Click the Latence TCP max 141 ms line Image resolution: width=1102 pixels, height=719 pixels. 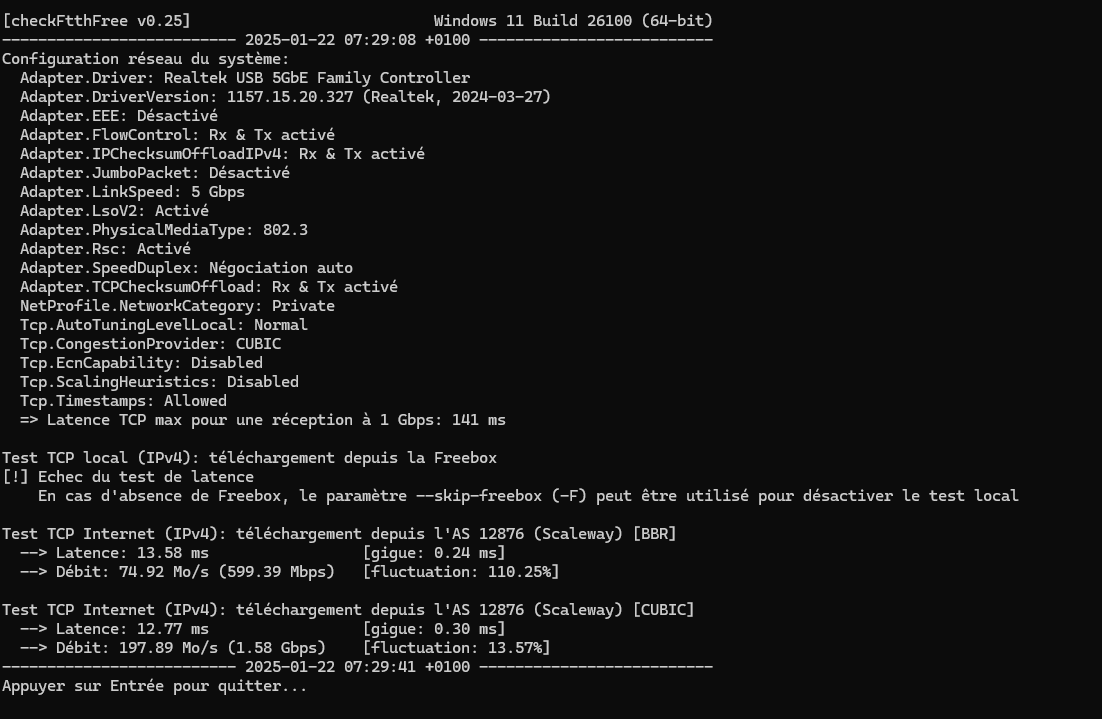click(x=263, y=420)
